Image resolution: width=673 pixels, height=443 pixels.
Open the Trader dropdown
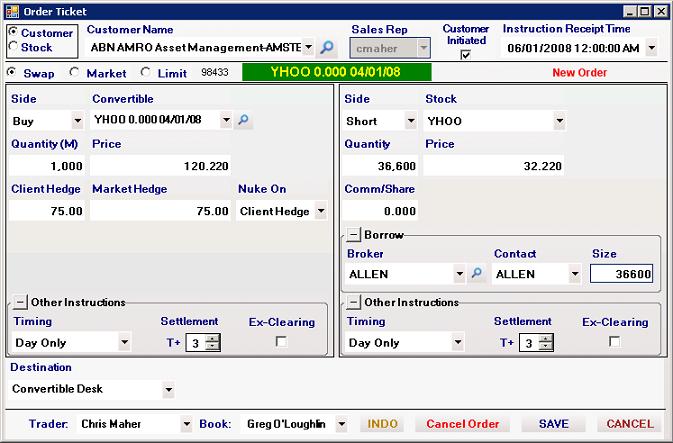pyautogui.click(x=186, y=424)
